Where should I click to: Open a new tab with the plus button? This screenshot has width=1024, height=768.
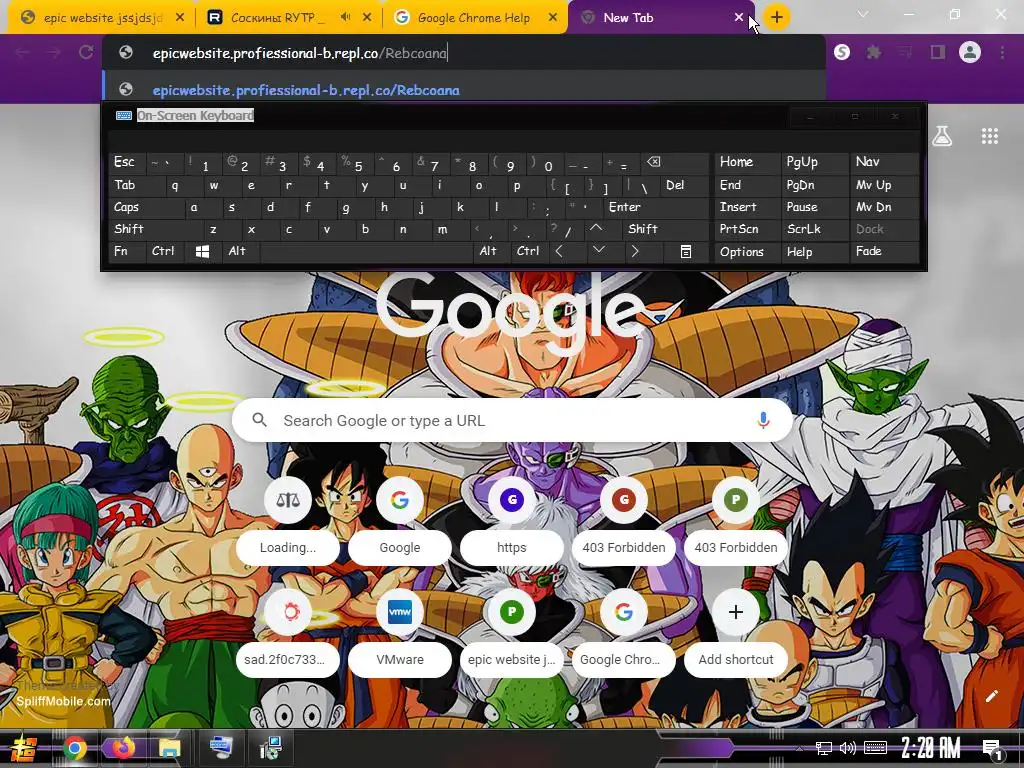(776, 17)
